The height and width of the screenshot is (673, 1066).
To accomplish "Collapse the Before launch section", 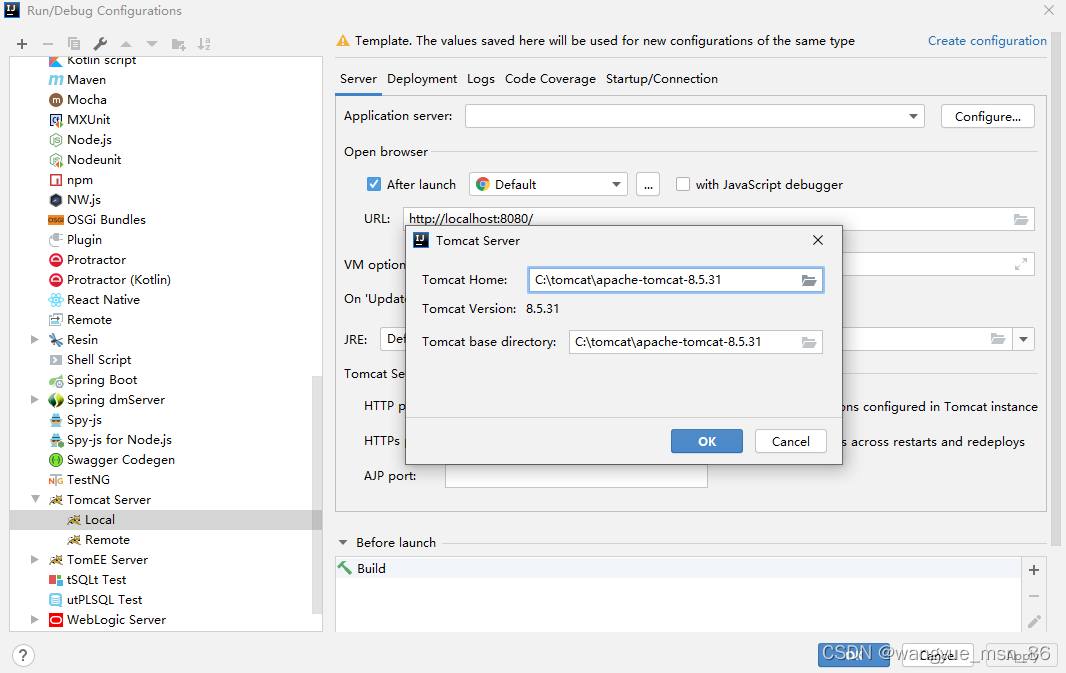I will 343,542.
